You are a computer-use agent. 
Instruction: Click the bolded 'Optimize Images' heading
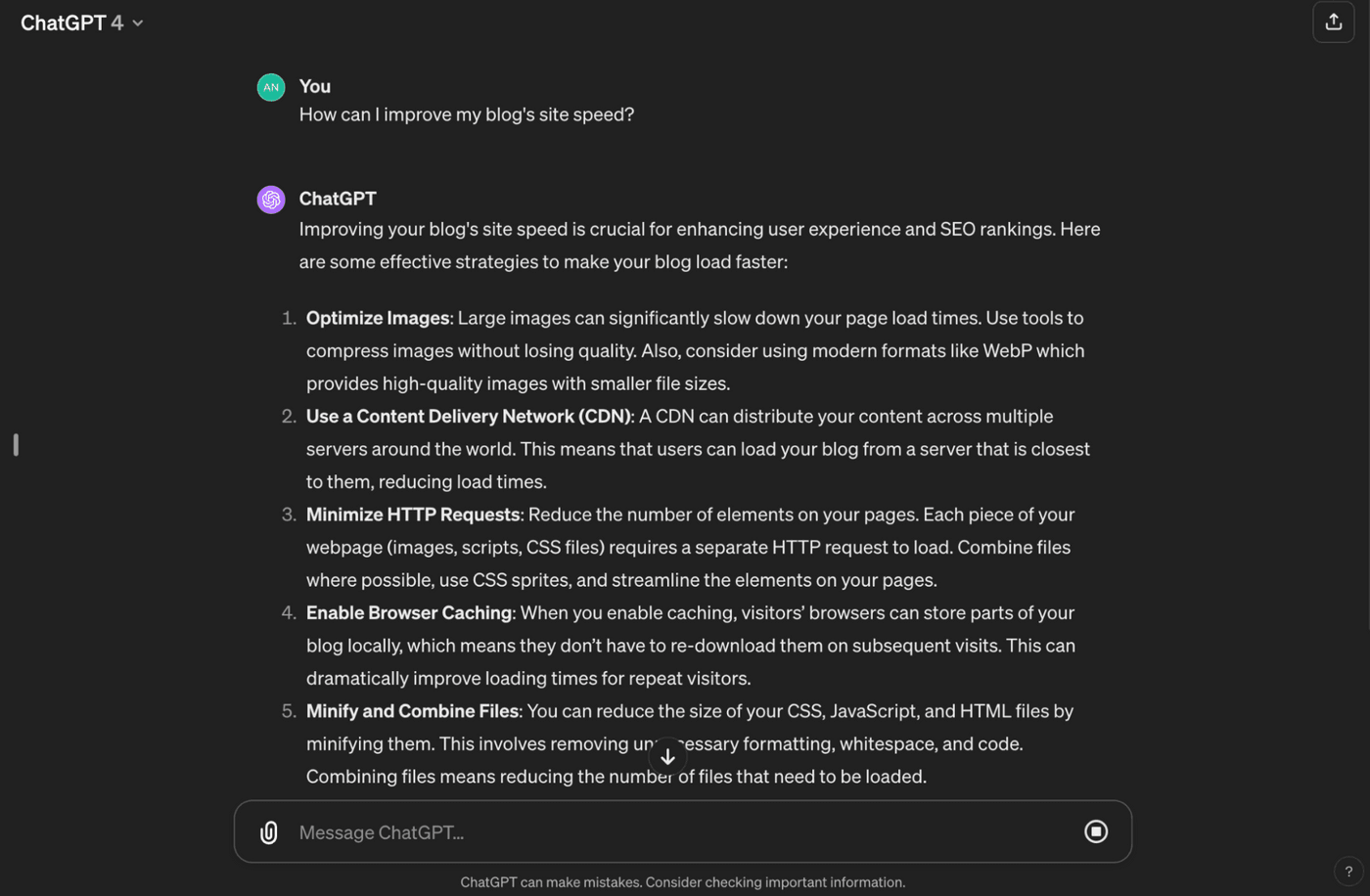click(x=378, y=317)
